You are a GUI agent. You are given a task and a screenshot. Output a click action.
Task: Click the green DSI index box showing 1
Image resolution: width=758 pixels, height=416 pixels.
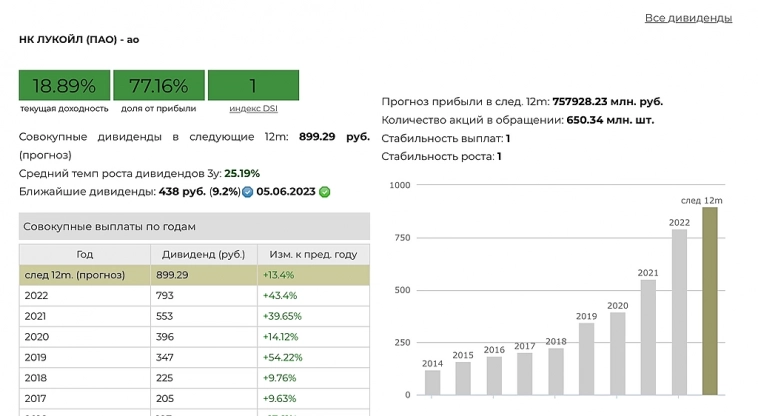pos(253,85)
